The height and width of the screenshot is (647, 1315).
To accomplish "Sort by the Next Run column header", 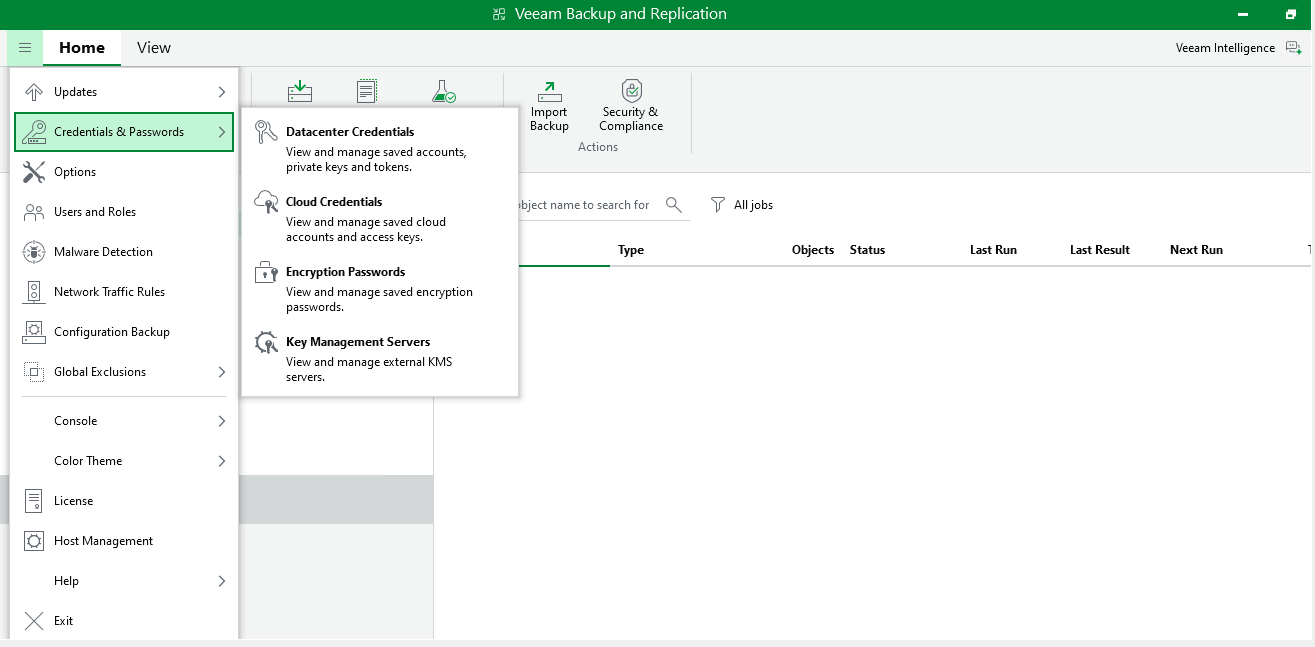I will tap(1196, 250).
